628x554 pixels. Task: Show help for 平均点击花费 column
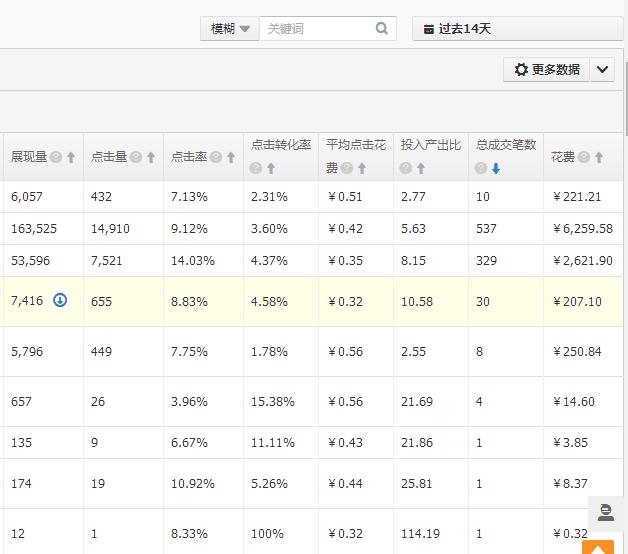pos(347,168)
